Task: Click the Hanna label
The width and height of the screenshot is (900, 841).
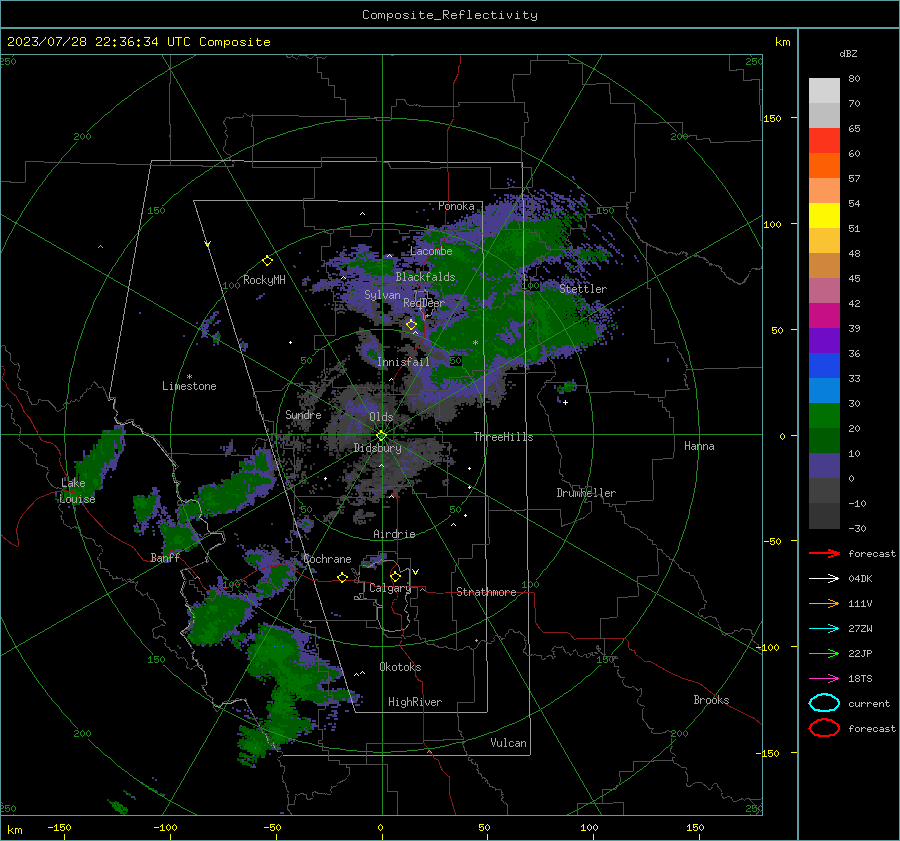Action: [x=699, y=446]
